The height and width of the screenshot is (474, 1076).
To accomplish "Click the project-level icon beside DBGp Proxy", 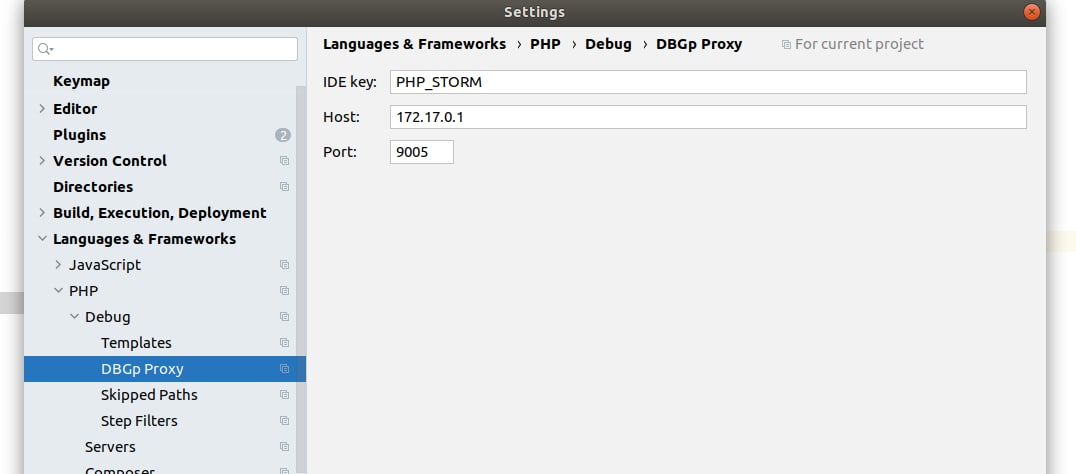I will [x=284, y=369].
